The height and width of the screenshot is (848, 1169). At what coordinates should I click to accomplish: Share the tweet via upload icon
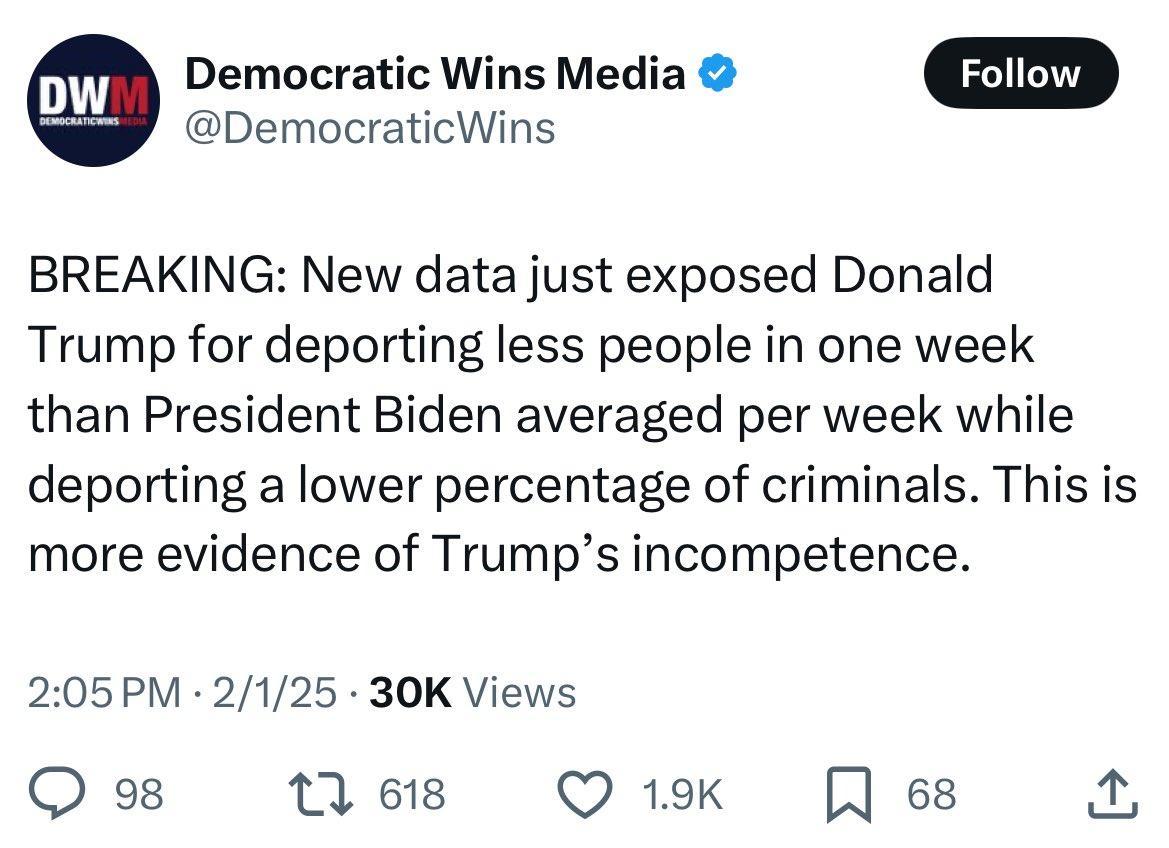pyautogui.click(x=1112, y=793)
